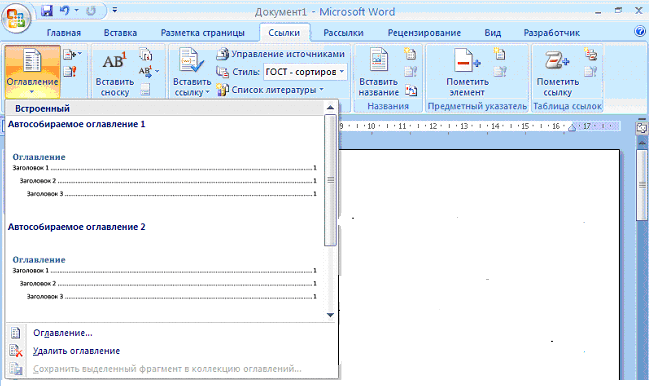Click gallery scroll up arrow
This screenshot has height=386, width=653.
(330, 107)
